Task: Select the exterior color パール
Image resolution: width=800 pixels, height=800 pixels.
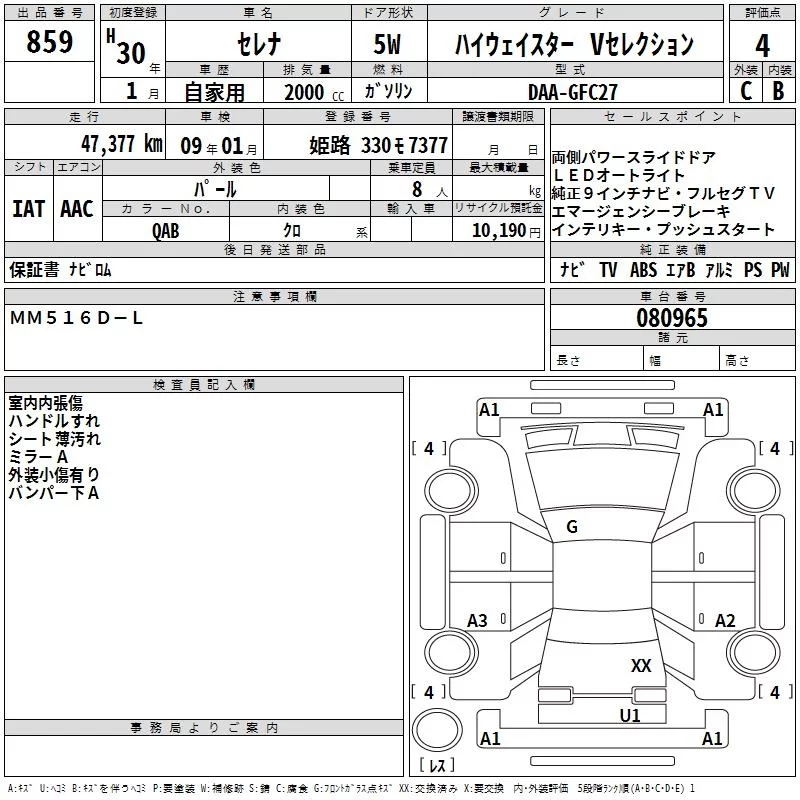Action: 215,189
